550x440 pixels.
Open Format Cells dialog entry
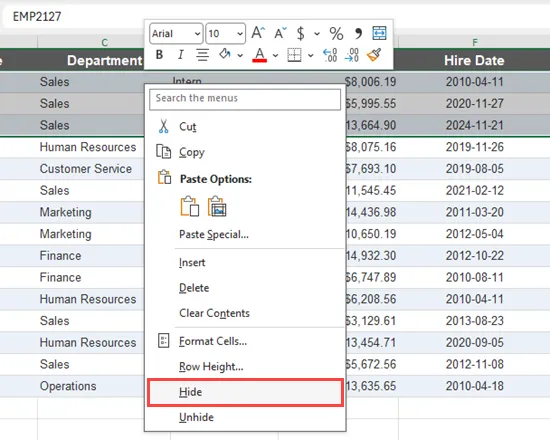point(245,341)
